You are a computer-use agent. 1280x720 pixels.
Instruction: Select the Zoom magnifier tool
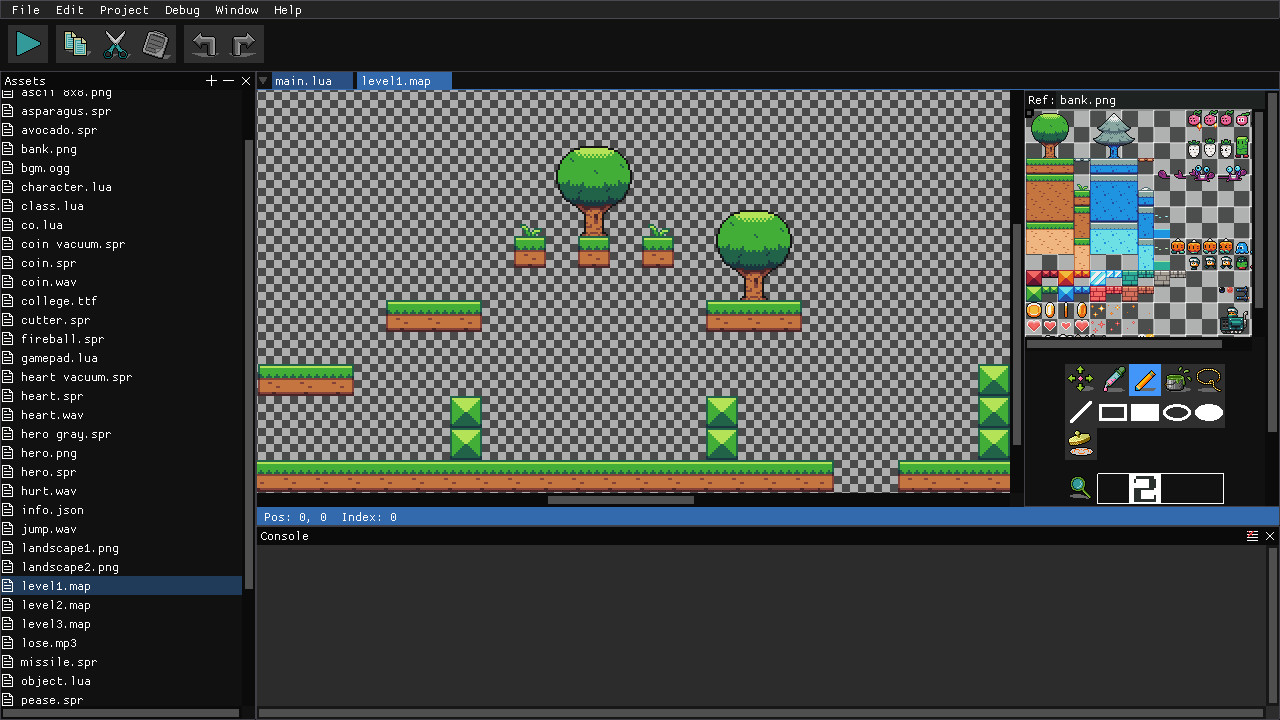click(x=1079, y=487)
